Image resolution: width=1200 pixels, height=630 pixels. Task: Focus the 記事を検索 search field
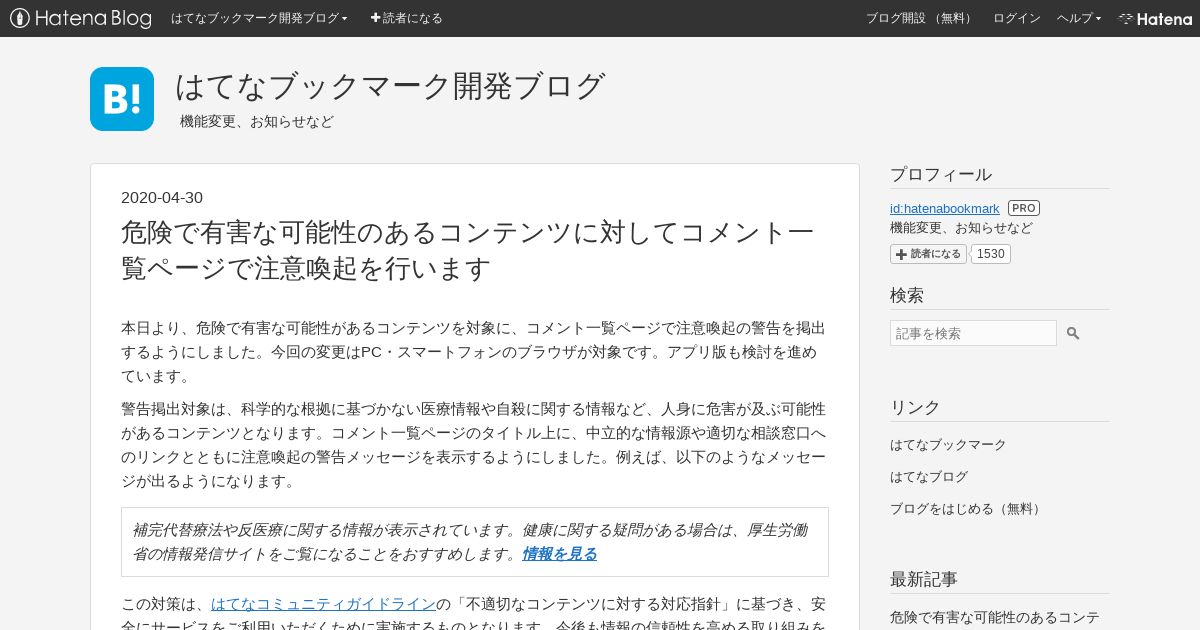[973, 333]
